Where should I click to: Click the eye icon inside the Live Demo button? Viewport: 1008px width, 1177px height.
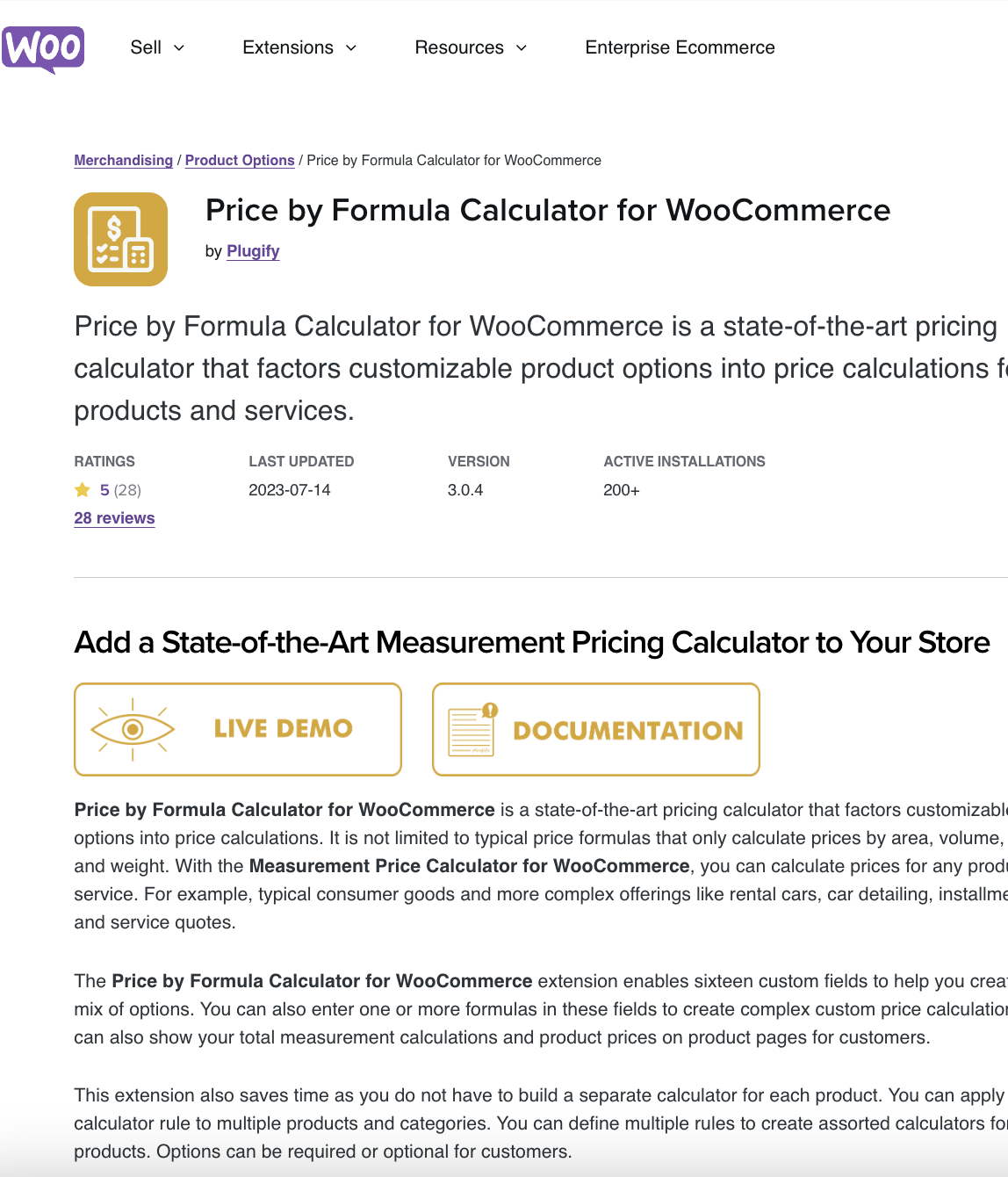[132, 728]
